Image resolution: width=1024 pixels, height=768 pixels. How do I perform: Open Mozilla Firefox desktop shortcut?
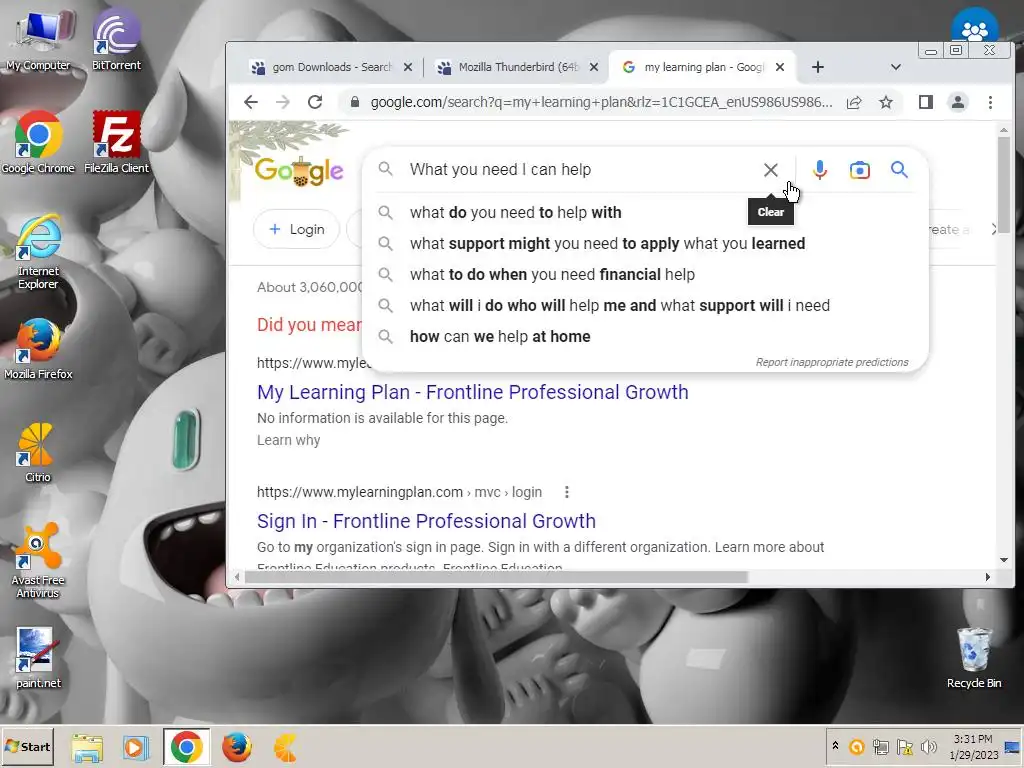coord(38,349)
